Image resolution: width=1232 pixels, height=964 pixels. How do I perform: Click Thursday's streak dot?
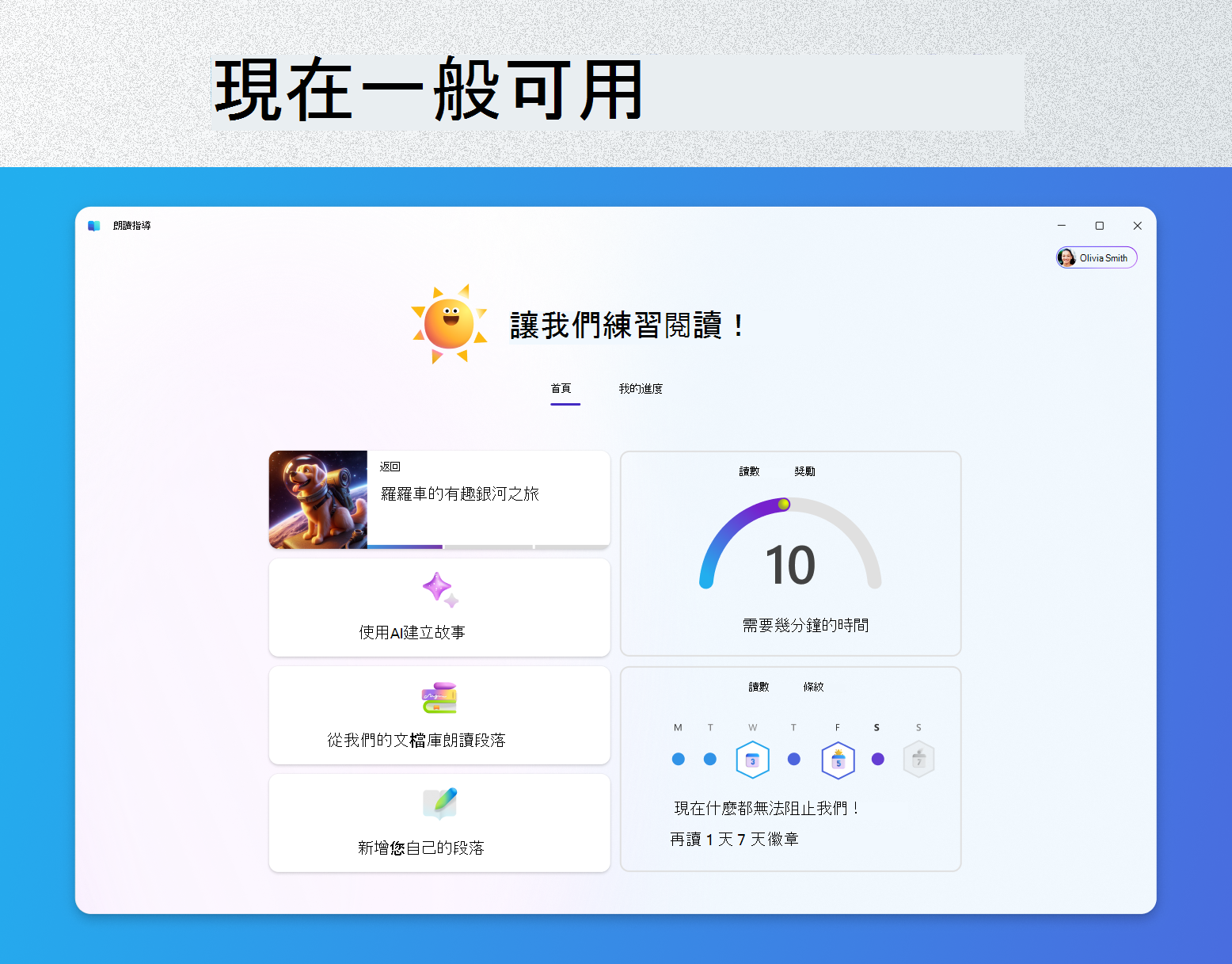tap(794, 759)
